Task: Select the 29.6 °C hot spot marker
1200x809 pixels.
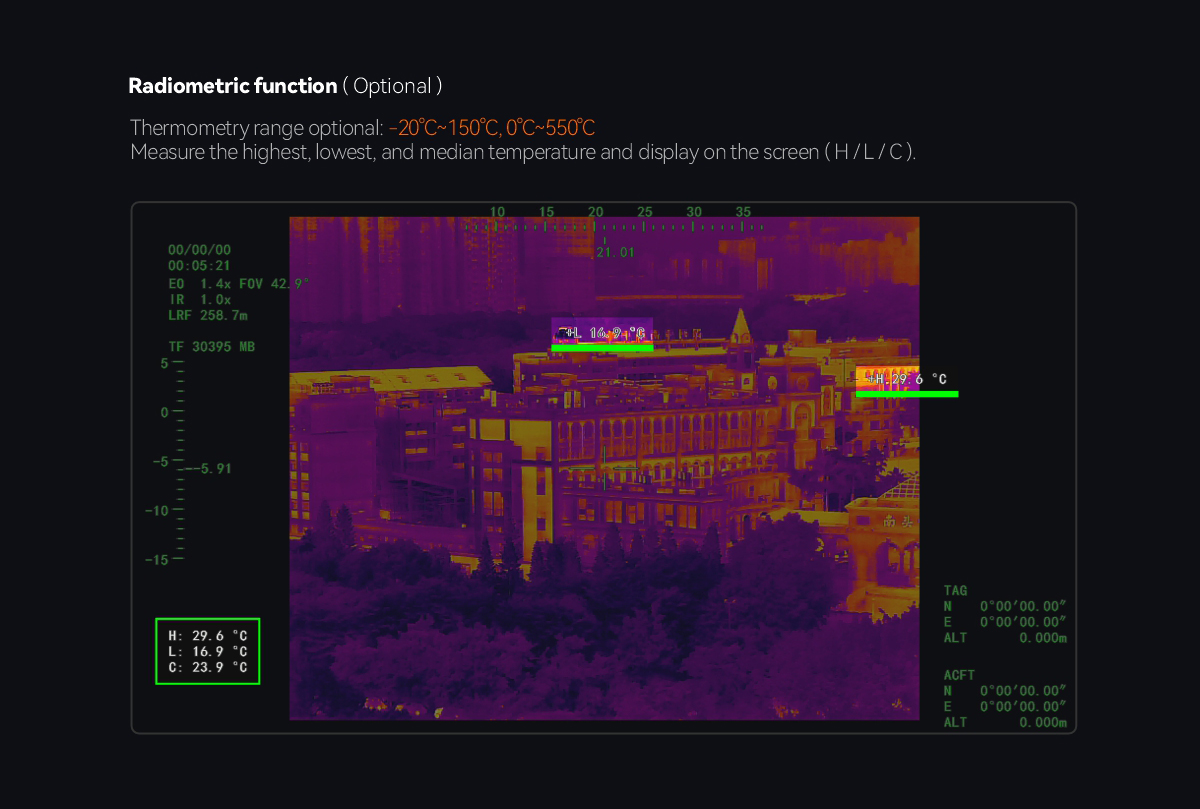Action: 905,379
